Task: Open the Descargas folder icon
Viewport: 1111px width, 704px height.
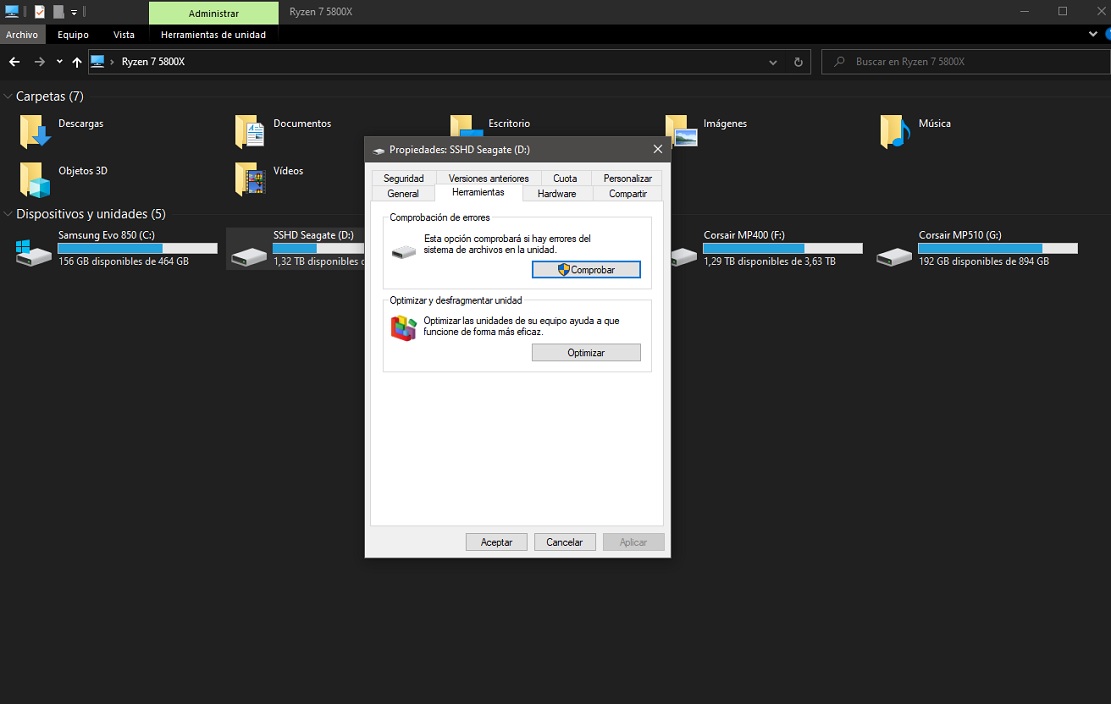Action: (x=34, y=131)
